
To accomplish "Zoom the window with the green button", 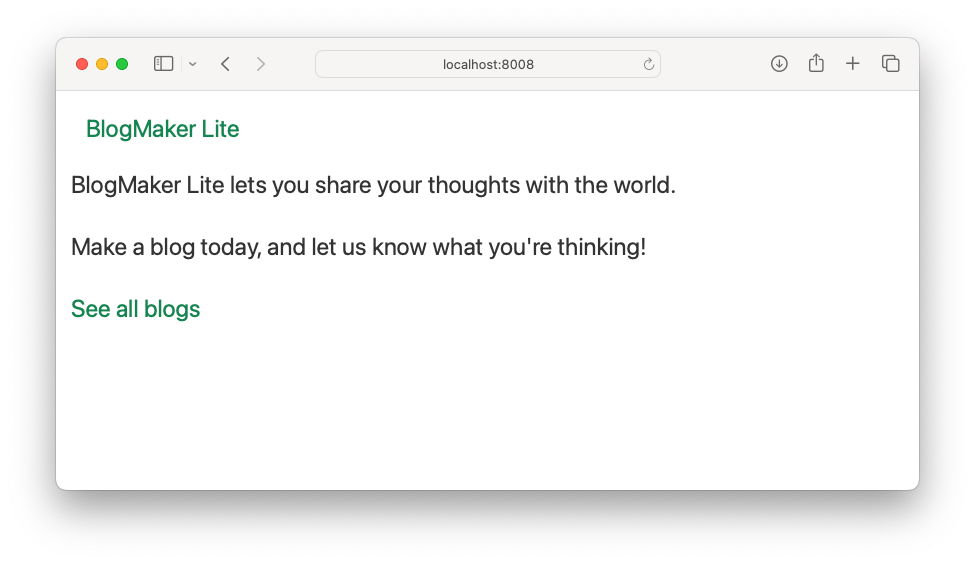I will 122,64.
